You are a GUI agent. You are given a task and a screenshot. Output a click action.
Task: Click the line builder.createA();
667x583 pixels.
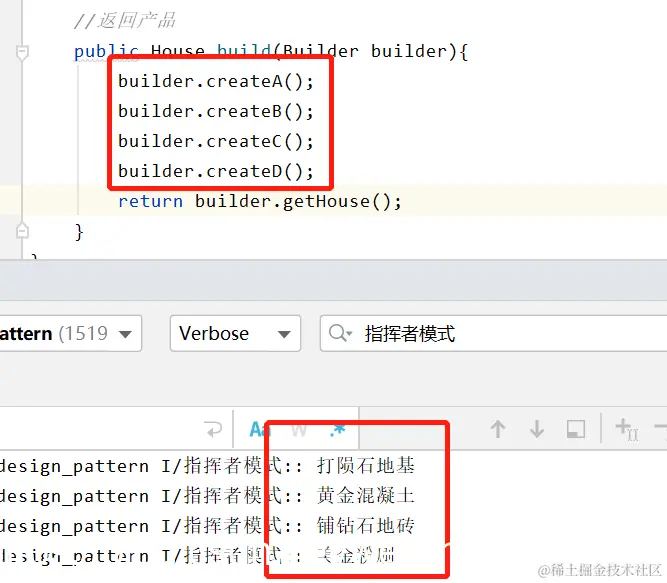point(216,81)
